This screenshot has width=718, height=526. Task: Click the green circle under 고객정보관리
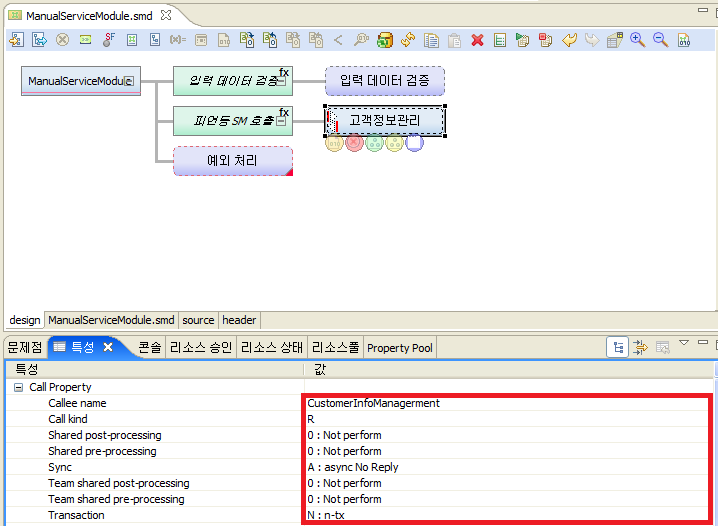375,143
